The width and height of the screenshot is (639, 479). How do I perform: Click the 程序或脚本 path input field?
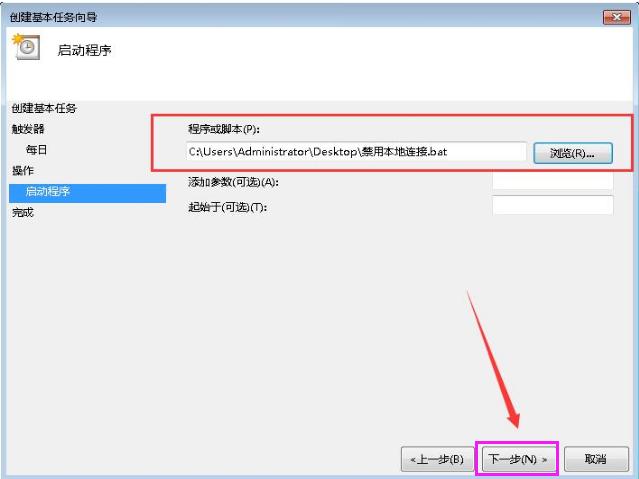tap(356, 152)
